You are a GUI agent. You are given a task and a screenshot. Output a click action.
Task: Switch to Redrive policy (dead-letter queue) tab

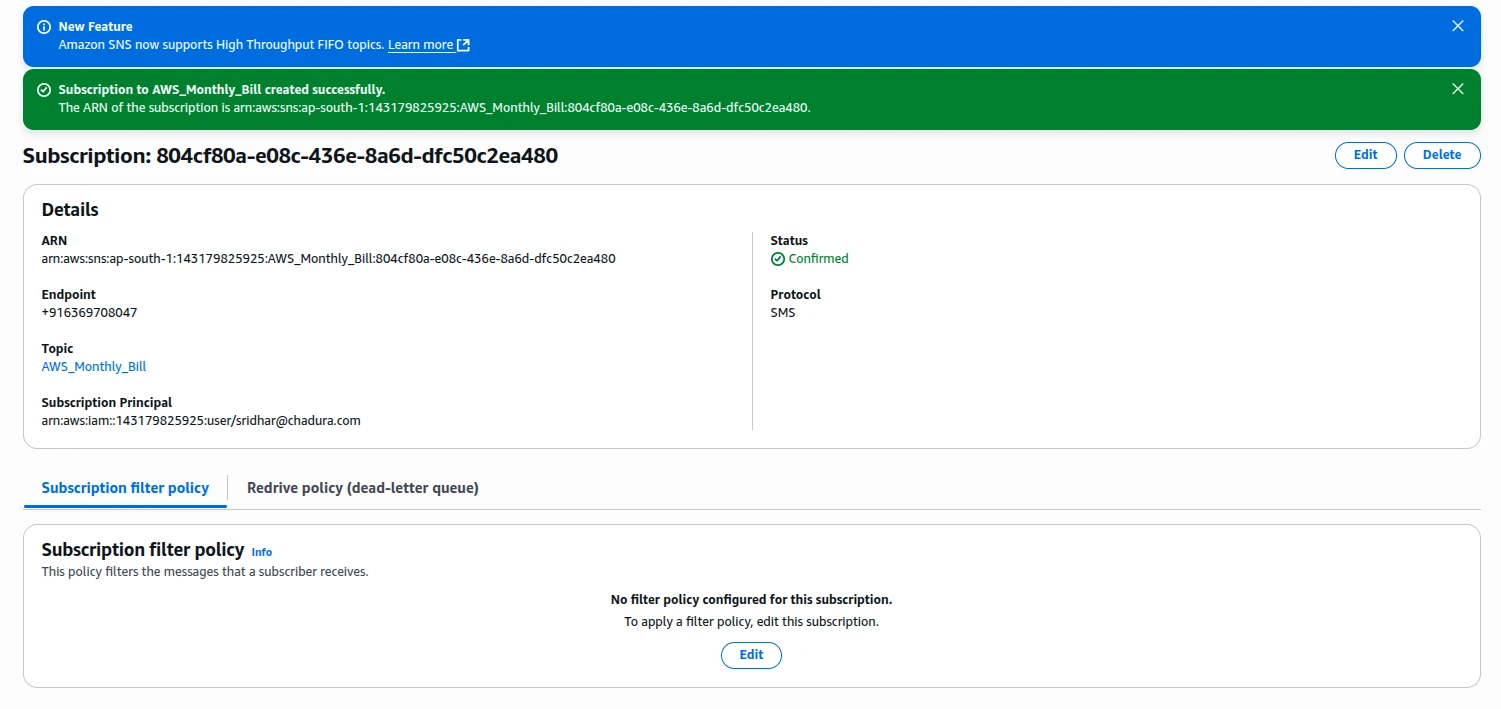pyautogui.click(x=363, y=488)
